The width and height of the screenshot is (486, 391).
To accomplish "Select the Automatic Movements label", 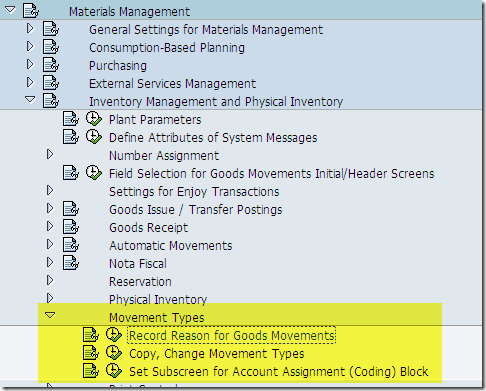I will [x=171, y=246].
